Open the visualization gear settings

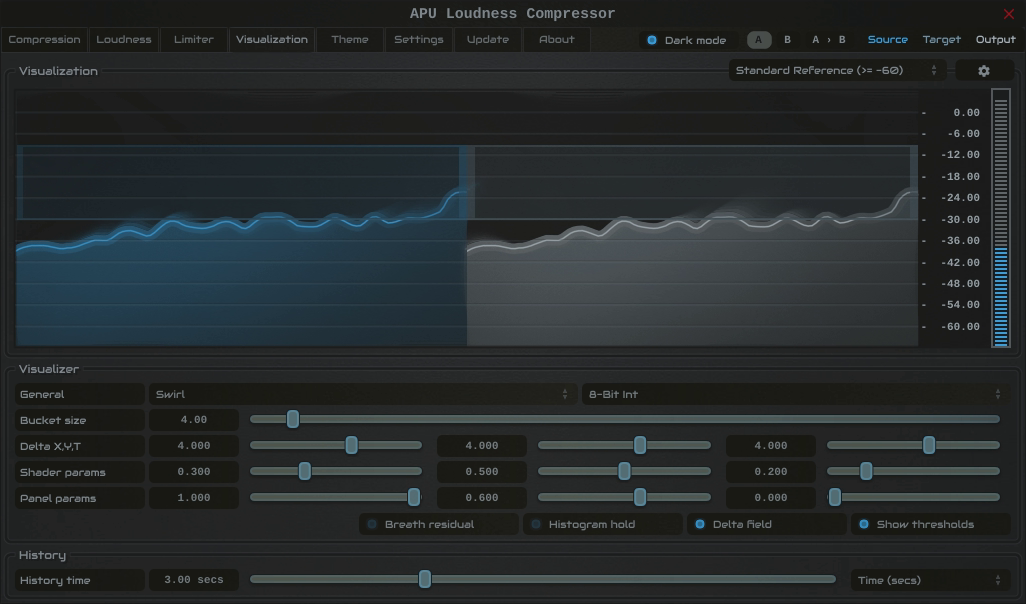[984, 71]
